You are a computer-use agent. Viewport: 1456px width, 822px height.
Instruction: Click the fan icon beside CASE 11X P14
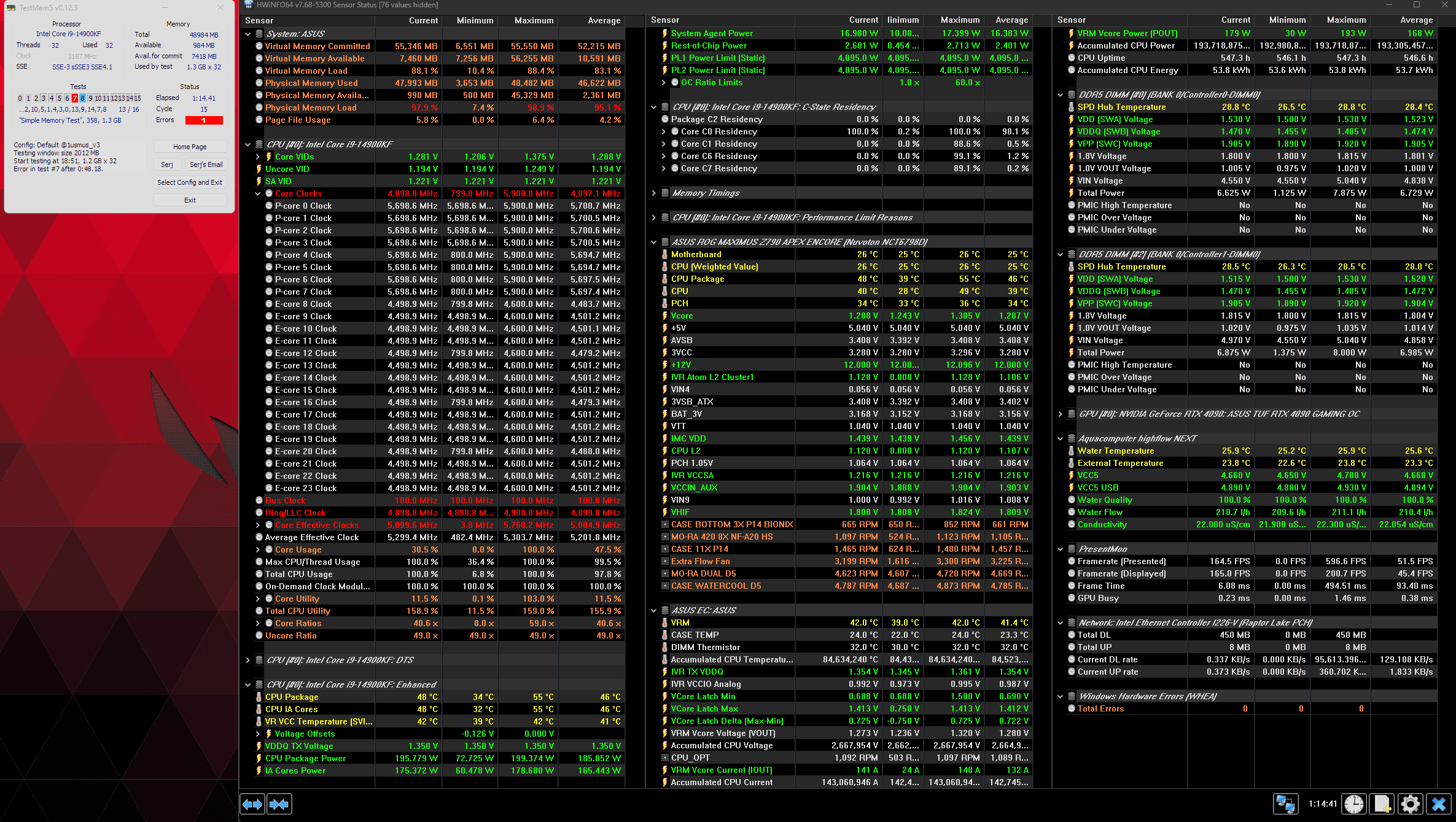(x=664, y=549)
